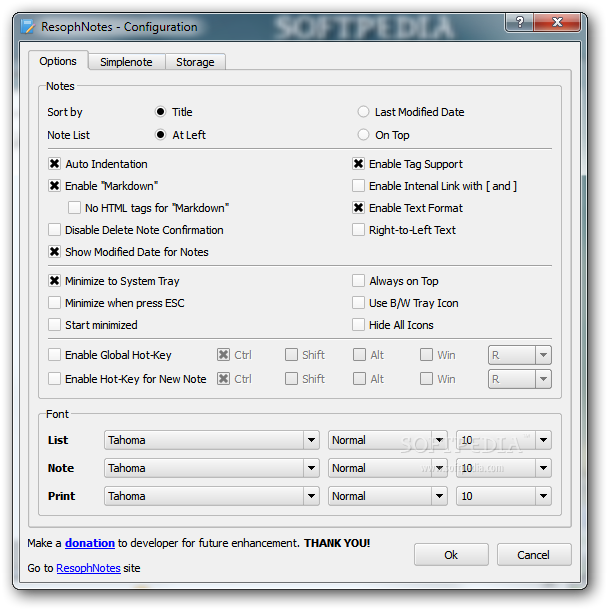Check No HTML tags for "Markdown"
The width and height of the screenshot is (608, 610).
tap(74, 208)
